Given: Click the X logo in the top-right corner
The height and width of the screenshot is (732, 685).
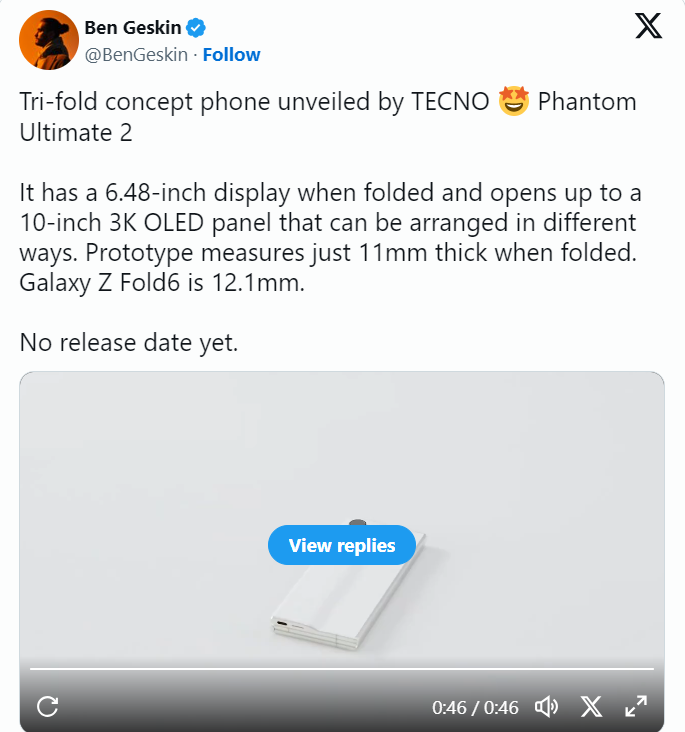Looking at the screenshot, I should pyautogui.click(x=649, y=28).
